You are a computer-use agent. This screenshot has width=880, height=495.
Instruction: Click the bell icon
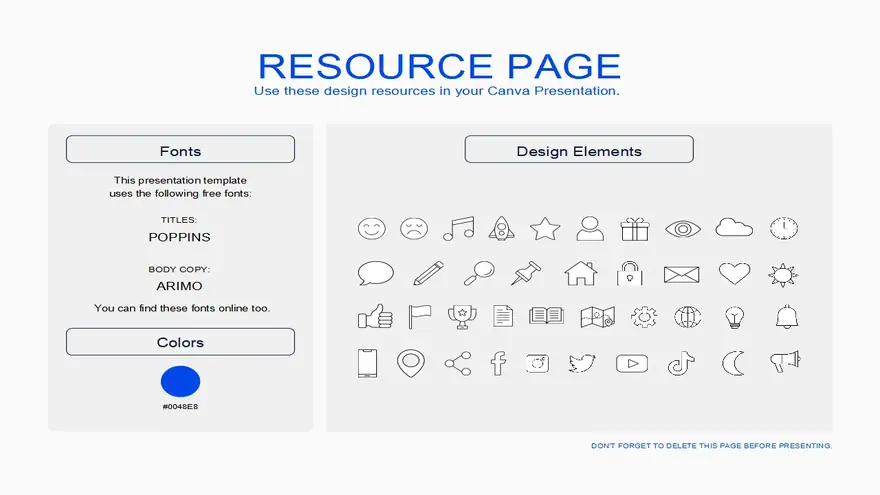(x=787, y=317)
